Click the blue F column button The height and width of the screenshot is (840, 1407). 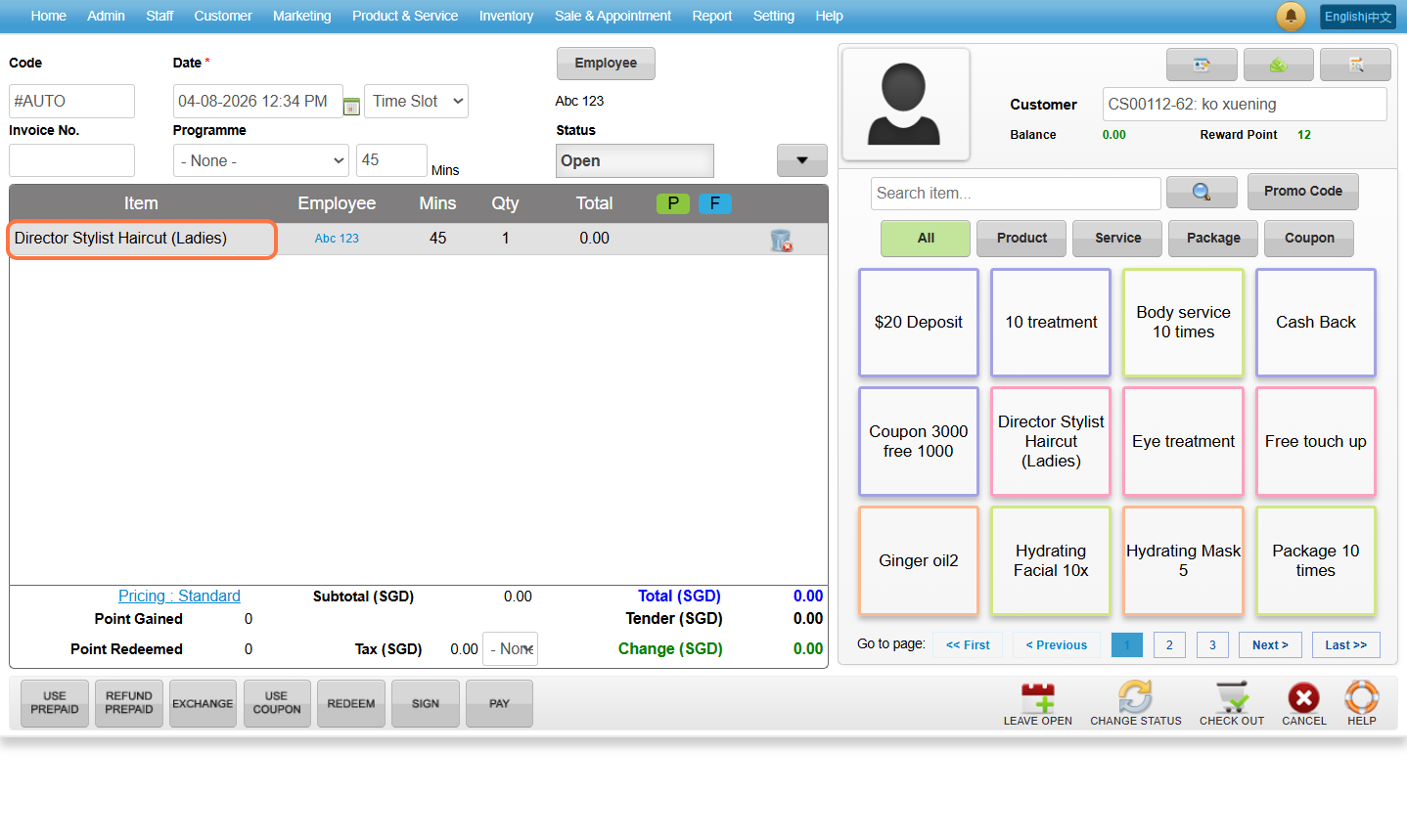[715, 203]
